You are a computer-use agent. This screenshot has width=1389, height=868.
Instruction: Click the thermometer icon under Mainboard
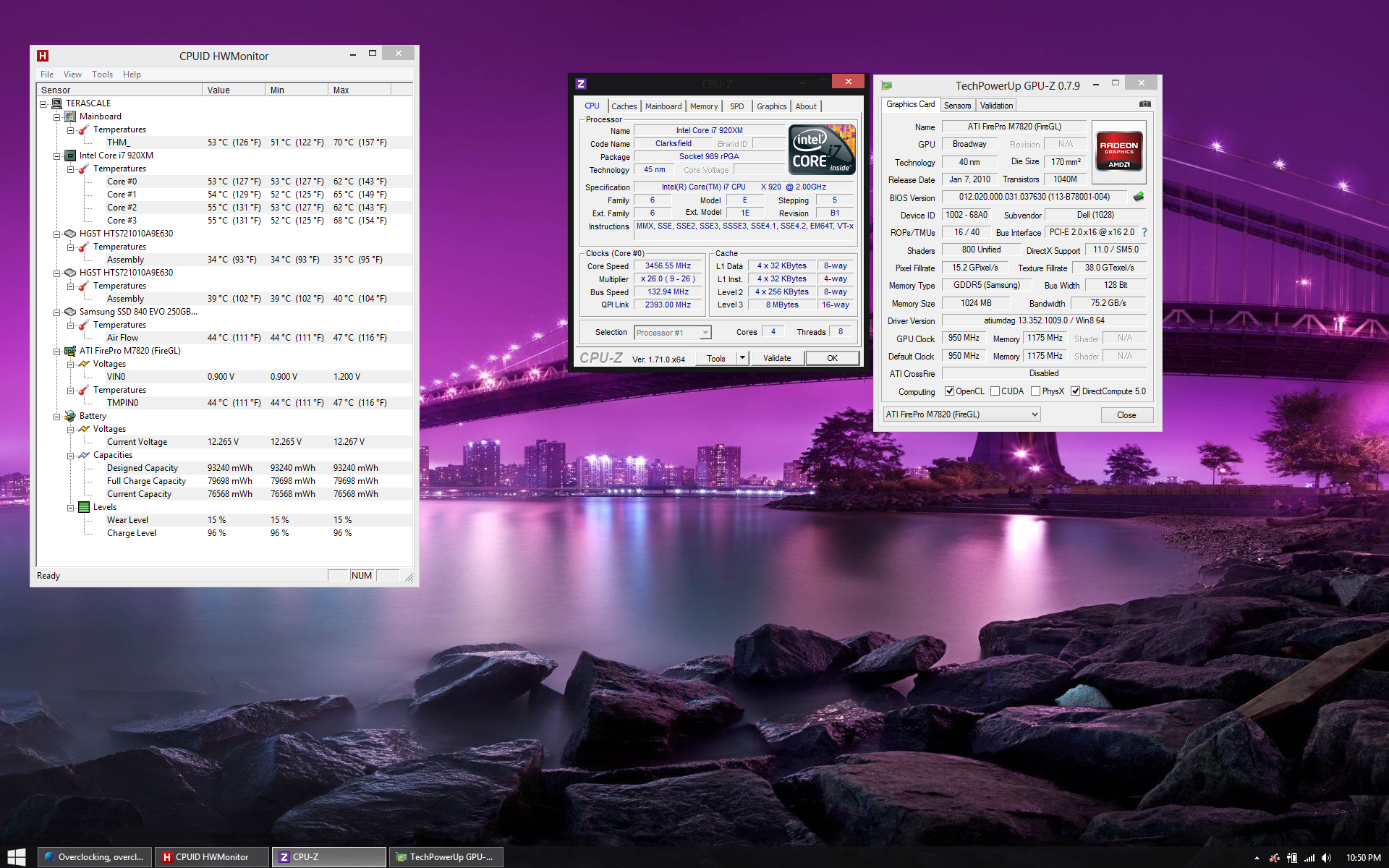tap(84, 129)
